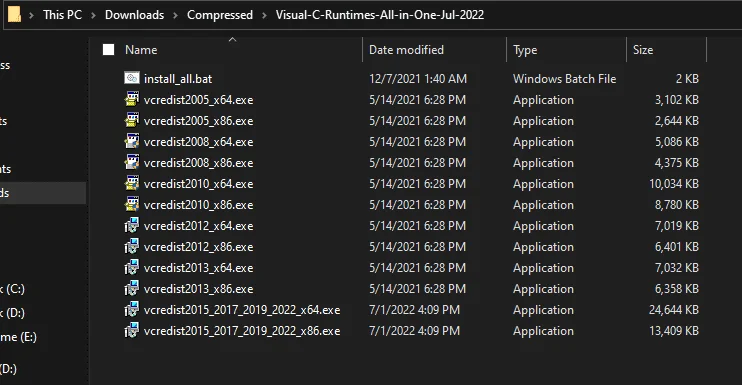Viewport: 742px width, 385px height.
Task: Click the vcredist2005_x86.exe installer icon
Action: click(132, 120)
